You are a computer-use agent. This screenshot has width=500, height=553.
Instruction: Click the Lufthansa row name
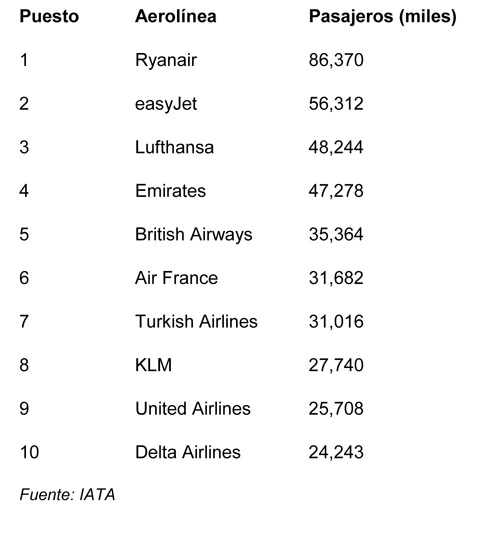coord(175,147)
